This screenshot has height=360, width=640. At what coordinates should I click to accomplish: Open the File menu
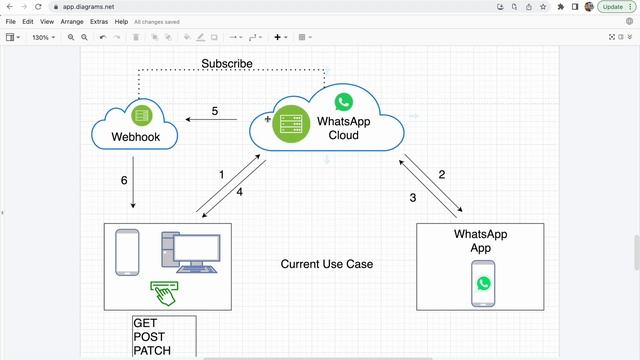point(11,22)
